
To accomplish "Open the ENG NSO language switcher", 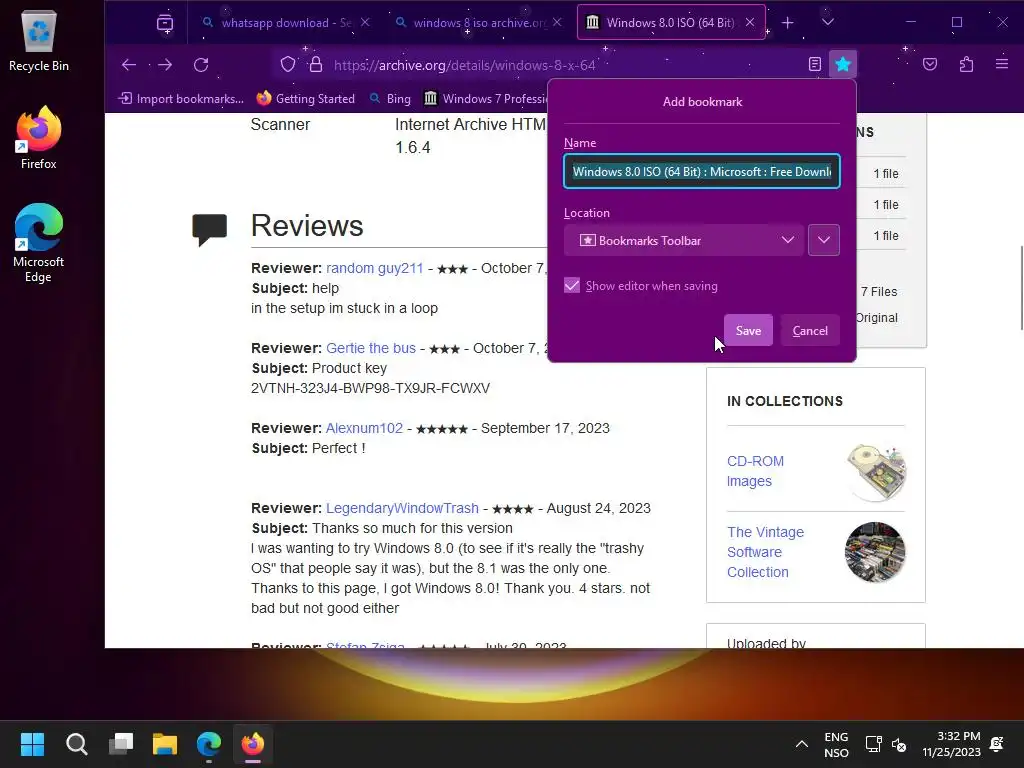I will click(836, 744).
